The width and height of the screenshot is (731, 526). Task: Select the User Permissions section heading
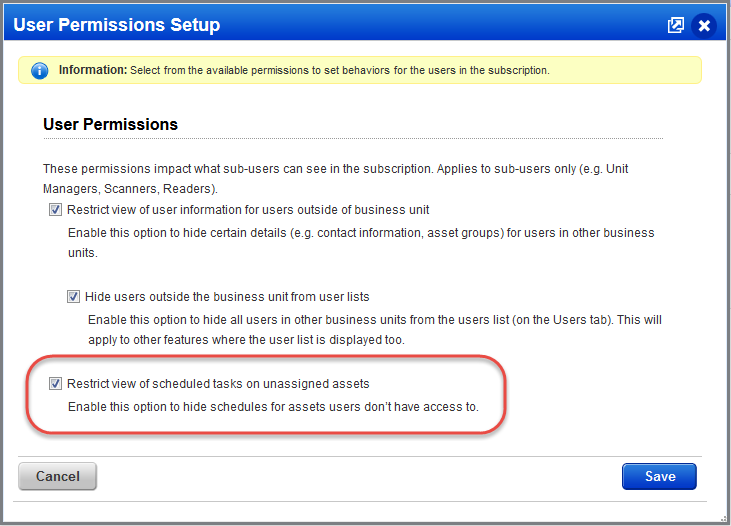point(110,125)
